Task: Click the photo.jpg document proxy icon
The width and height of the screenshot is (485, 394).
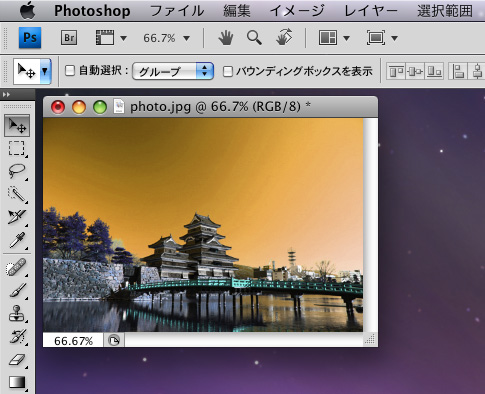Action: pyautogui.click(x=119, y=107)
